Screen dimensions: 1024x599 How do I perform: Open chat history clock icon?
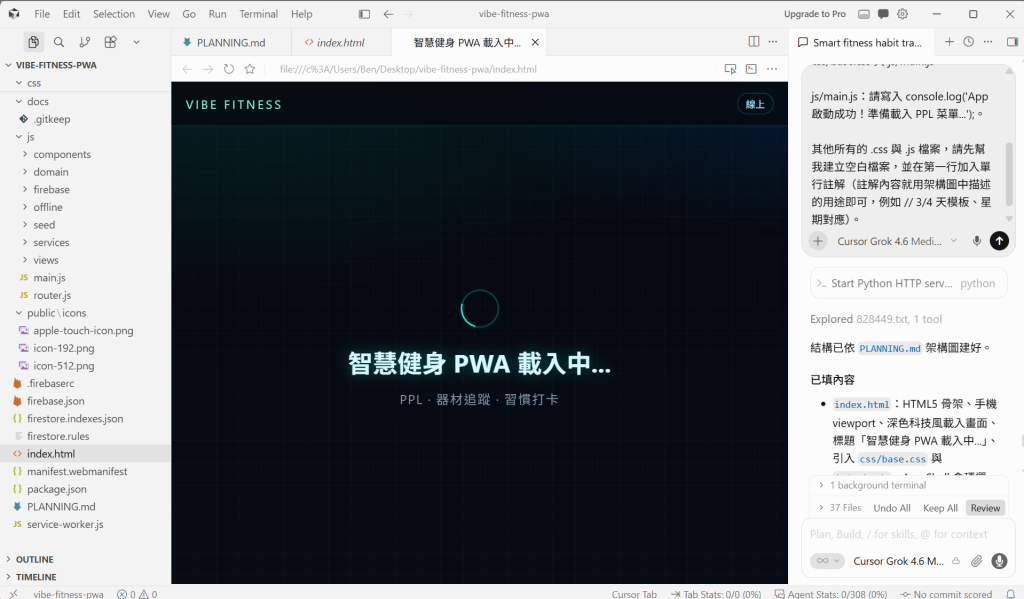(968, 42)
